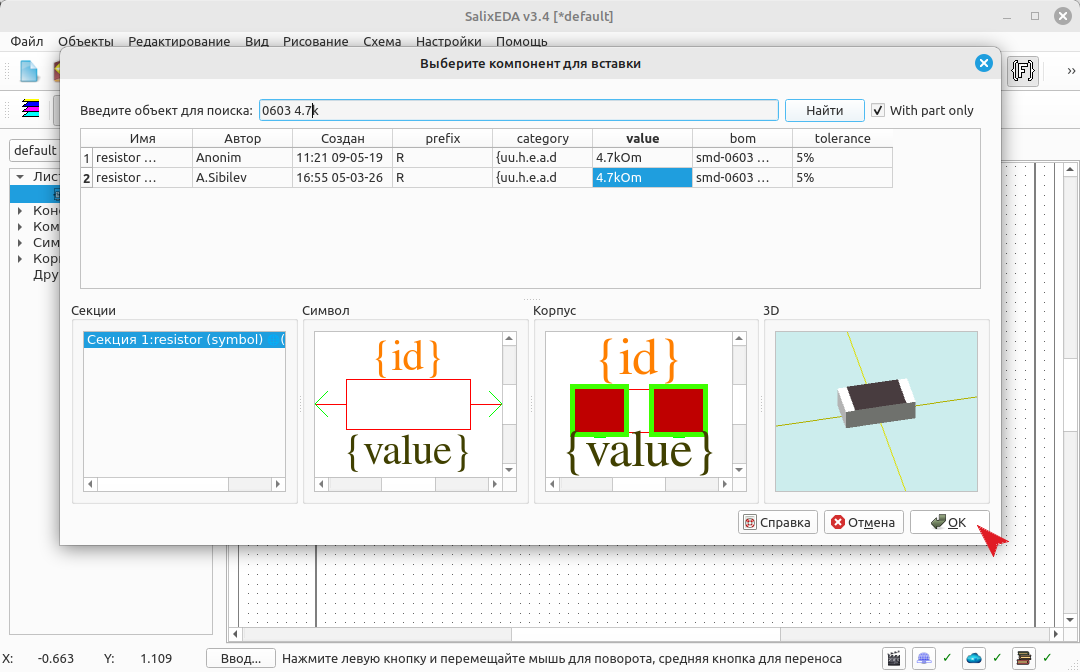The image size is (1080, 672).
Task: Open the Рисование menu
Action: [x=315, y=41]
